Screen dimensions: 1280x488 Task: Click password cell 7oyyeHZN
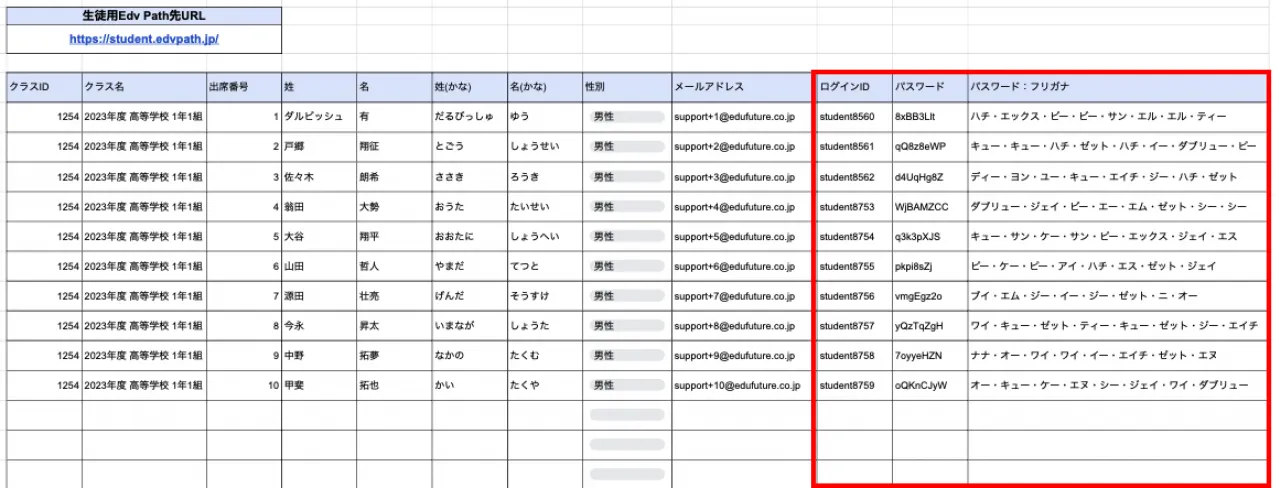click(930, 355)
